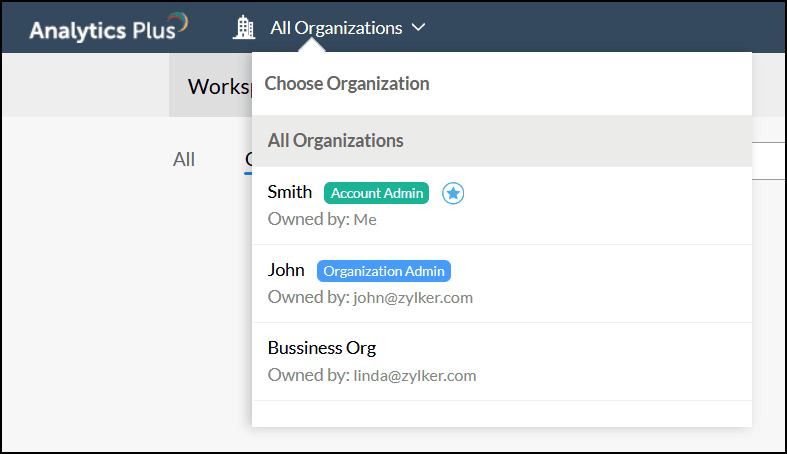Click the empty area below Bussiness Org
This screenshot has width=787, height=454.
pos(500,413)
